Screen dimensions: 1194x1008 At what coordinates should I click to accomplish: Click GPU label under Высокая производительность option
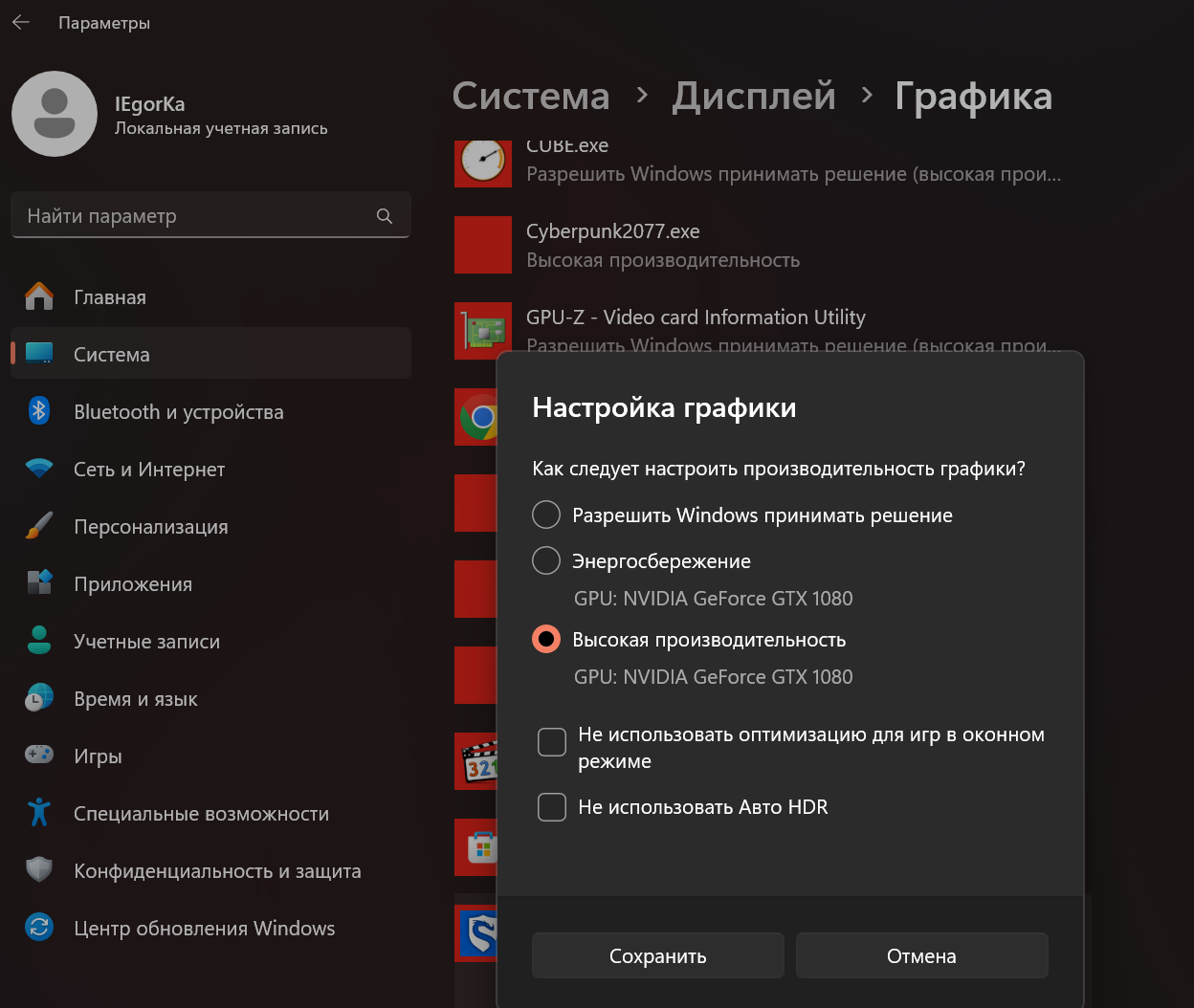click(713, 677)
